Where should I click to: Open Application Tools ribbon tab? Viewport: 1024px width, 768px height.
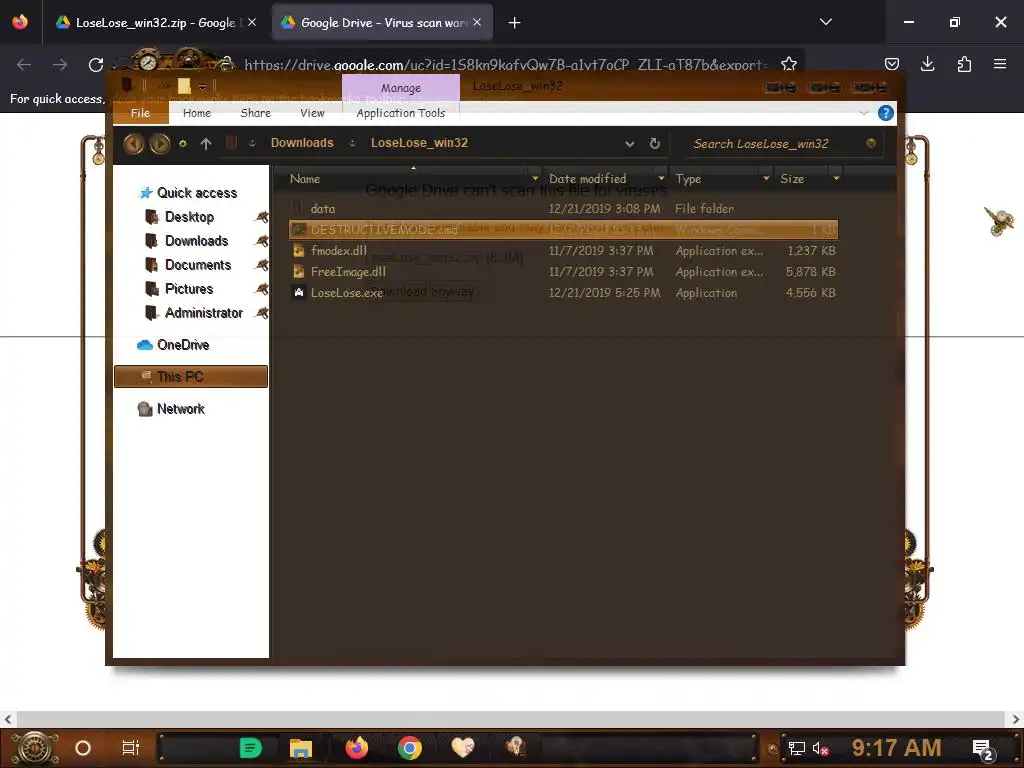click(400, 113)
